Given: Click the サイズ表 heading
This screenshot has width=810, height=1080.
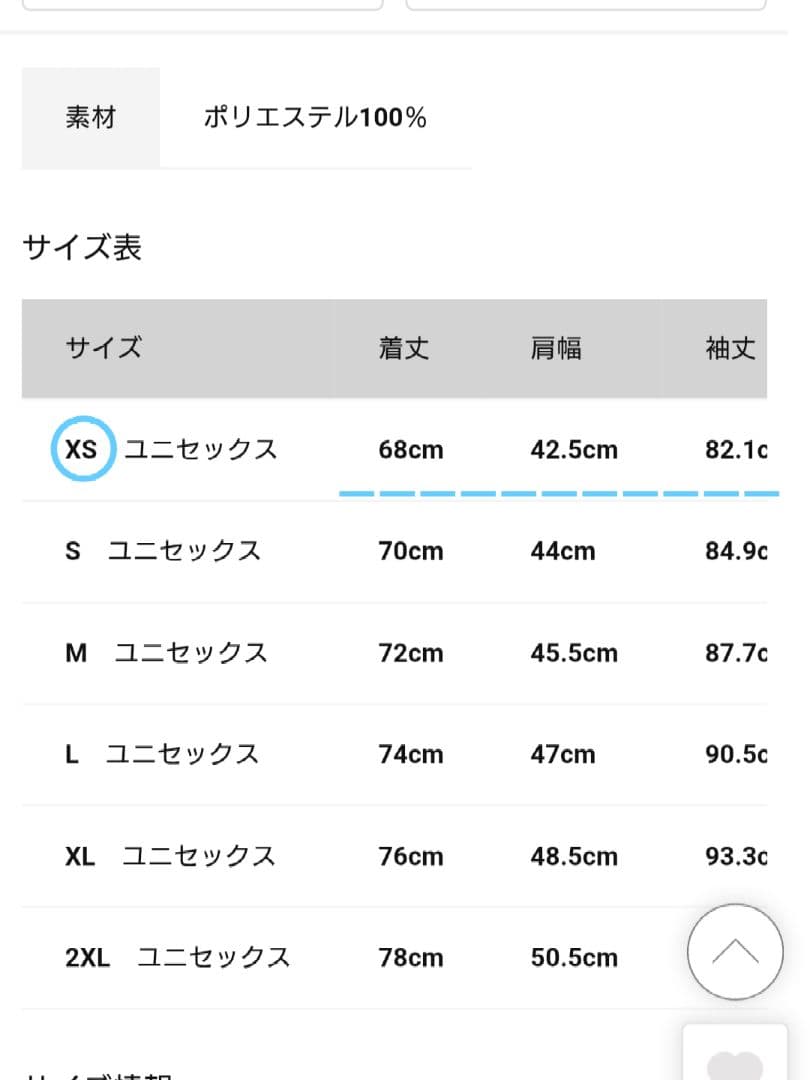Looking at the screenshot, I should coord(82,247).
